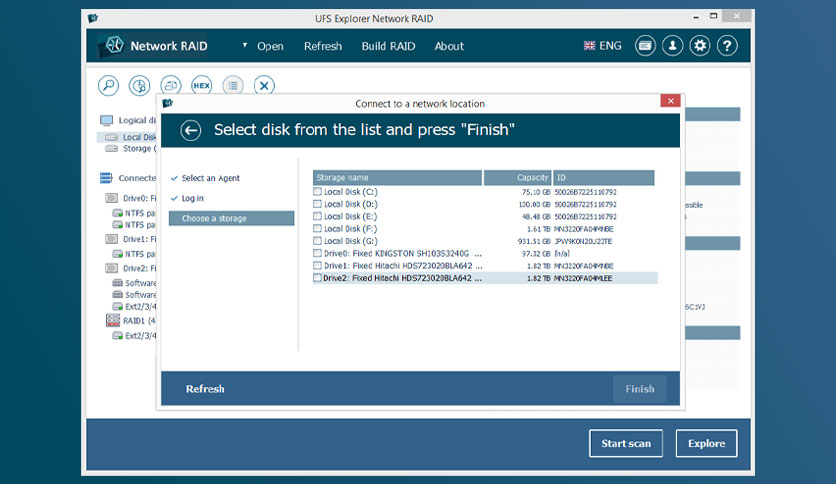Click Refresh in the top menu
This screenshot has height=484, width=836.
pos(323,46)
